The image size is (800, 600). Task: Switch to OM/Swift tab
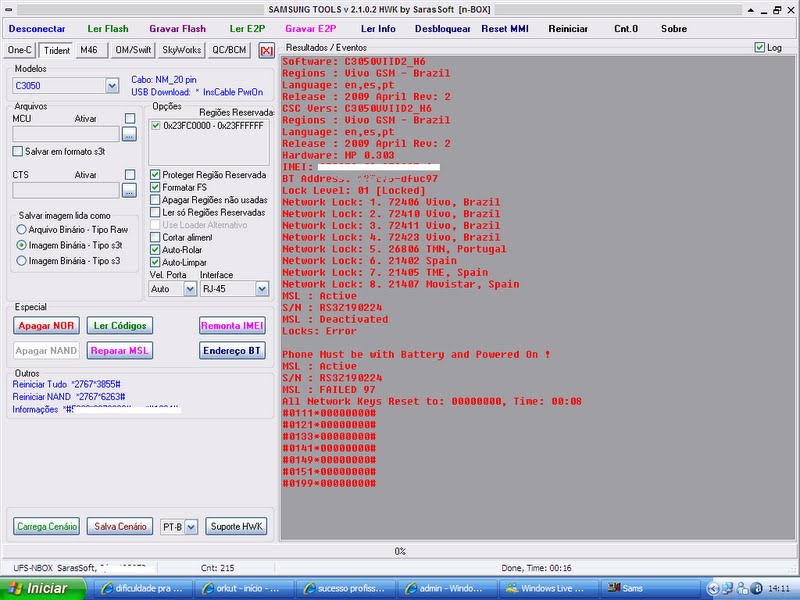tap(133, 50)
